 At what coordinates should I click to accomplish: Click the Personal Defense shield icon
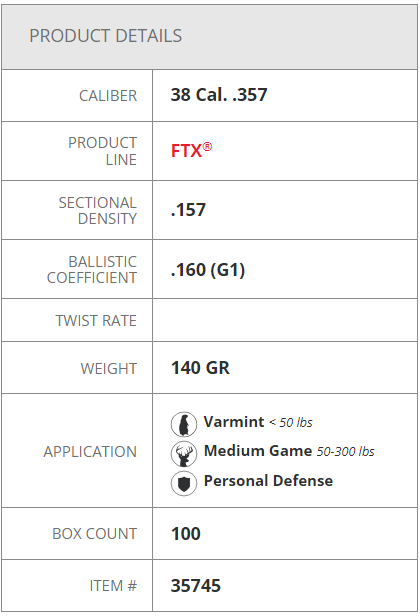pos(184,483)
